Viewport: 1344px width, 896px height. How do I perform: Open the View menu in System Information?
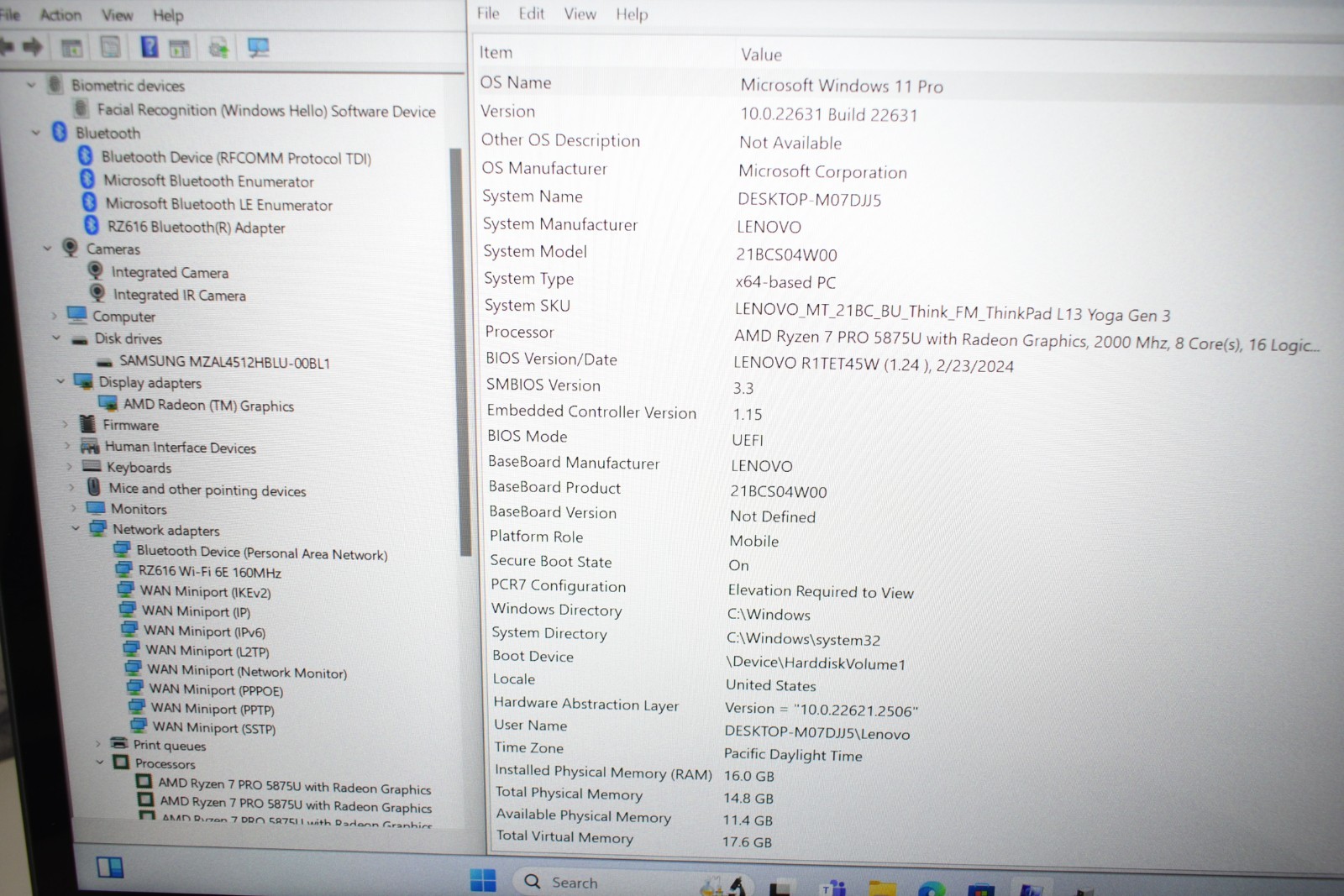tap(580, 14)
